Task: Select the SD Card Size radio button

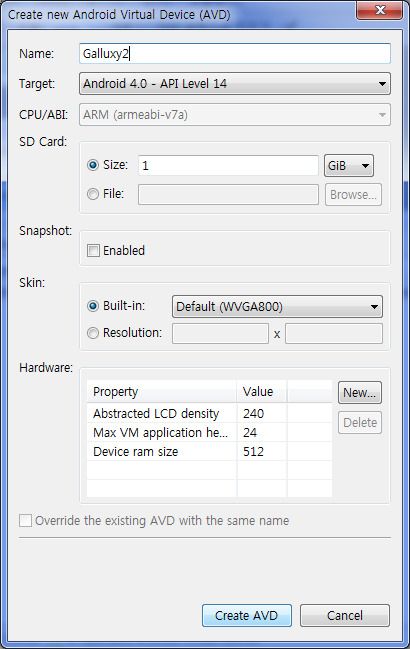Action: (x=93, y=165)
